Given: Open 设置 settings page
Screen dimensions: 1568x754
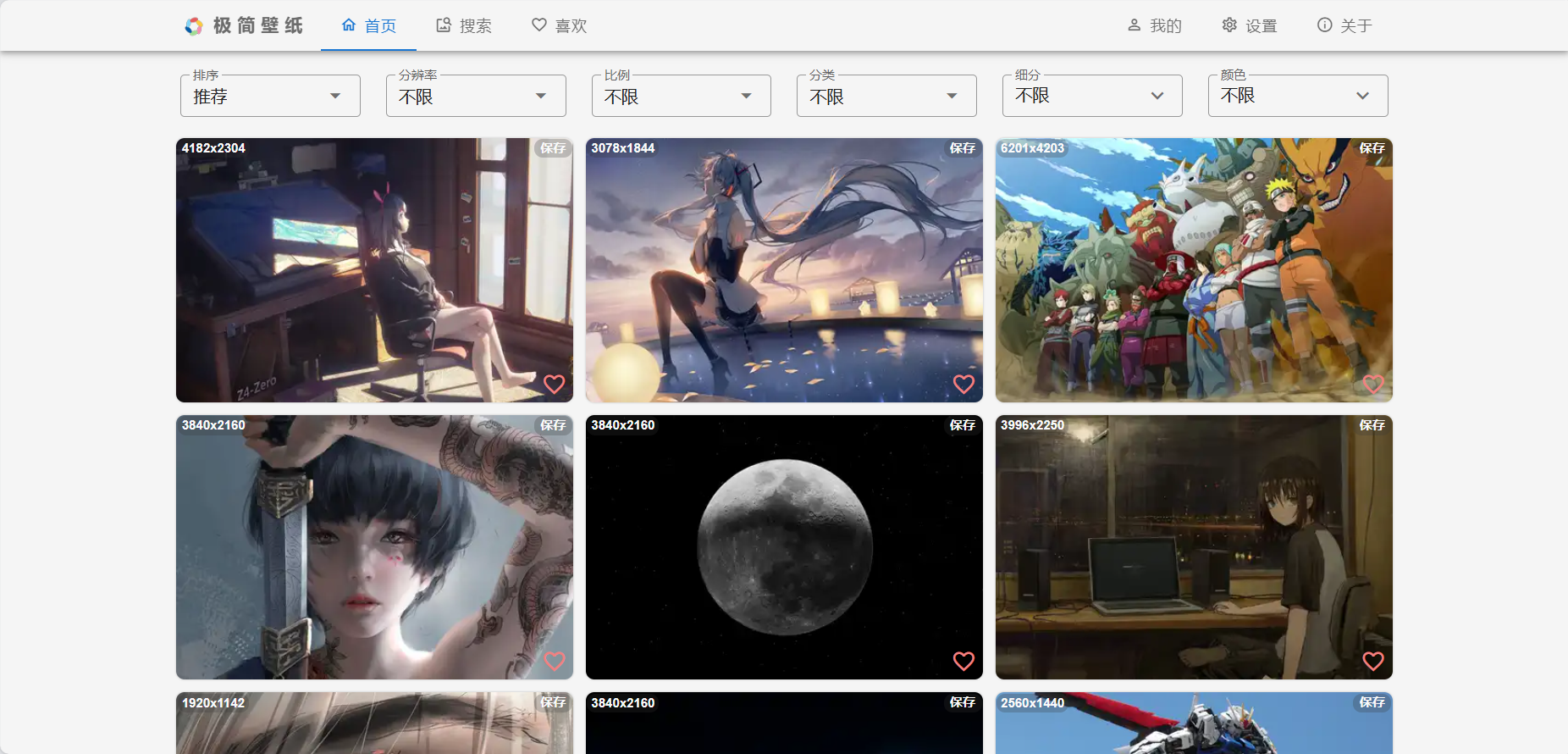Looking at the screenshot, I should 1250,25.
